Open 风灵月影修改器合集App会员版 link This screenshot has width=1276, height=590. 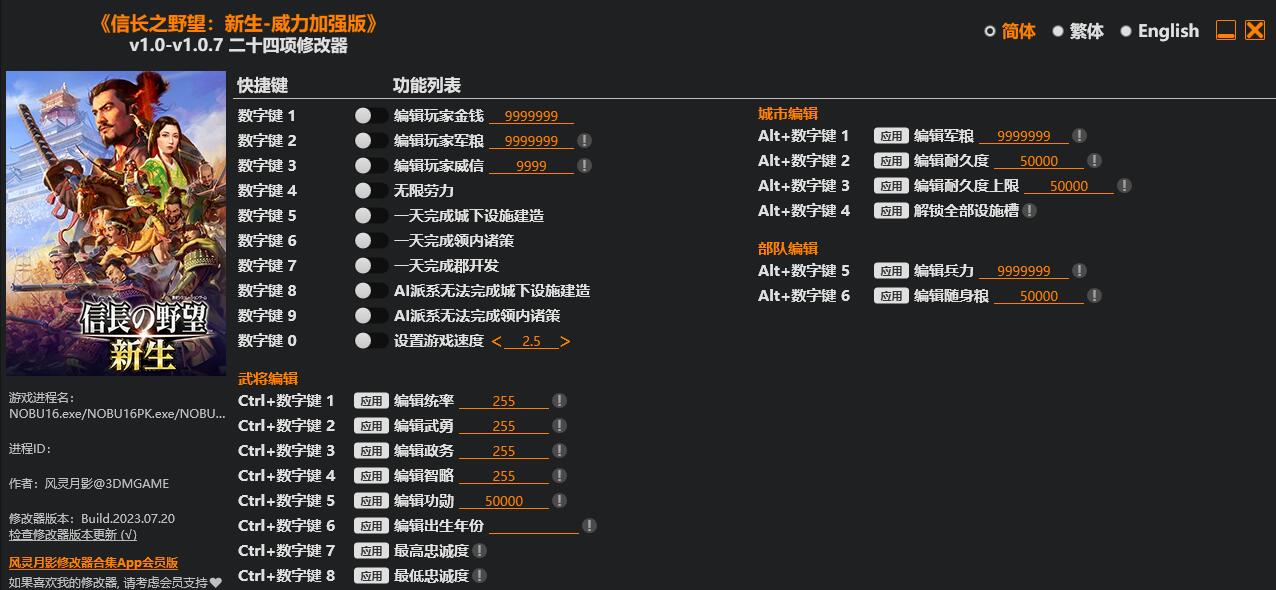coord(93,563)
